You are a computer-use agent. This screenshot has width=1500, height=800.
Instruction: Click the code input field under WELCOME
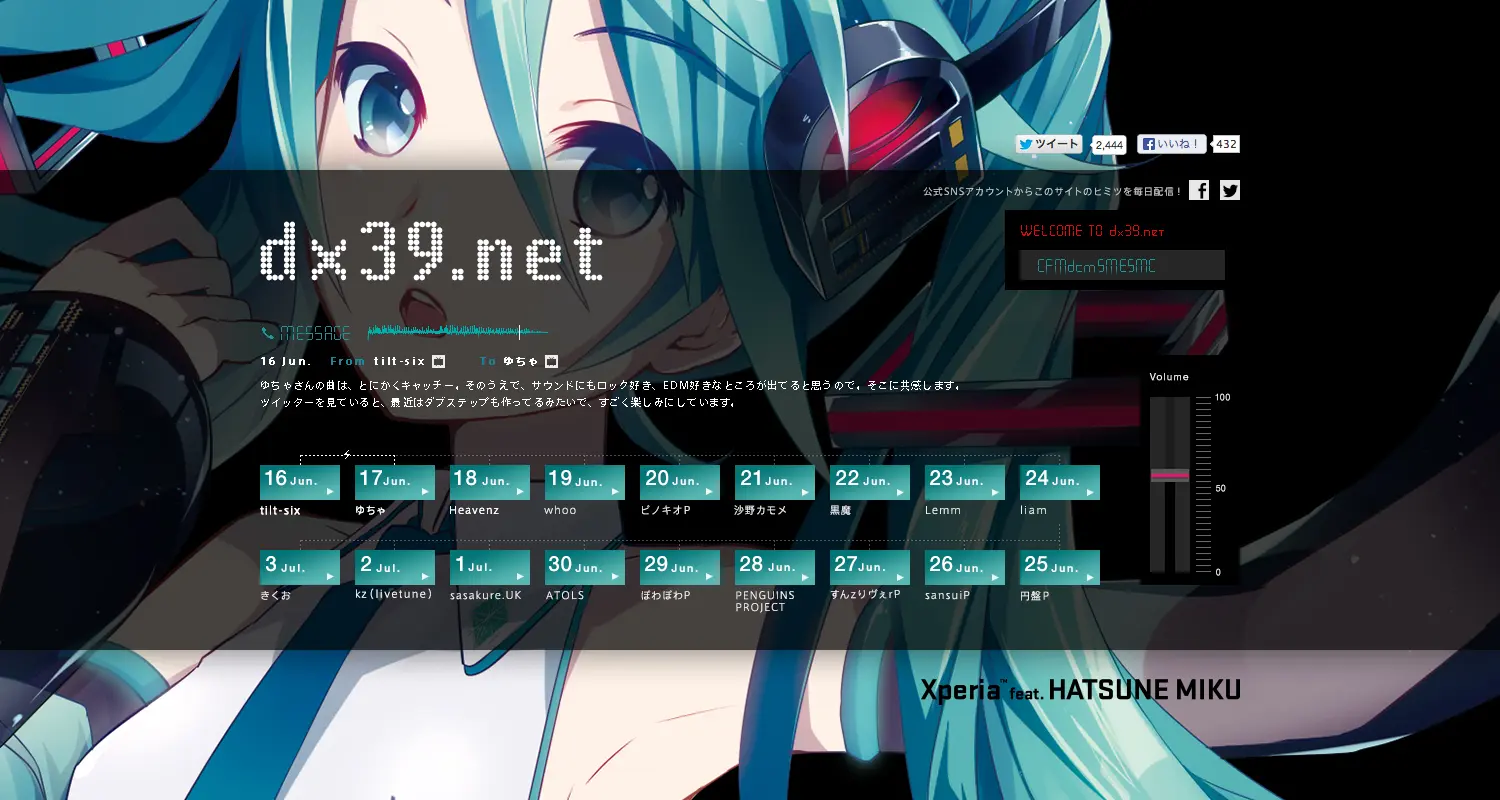pos(1122,265)
